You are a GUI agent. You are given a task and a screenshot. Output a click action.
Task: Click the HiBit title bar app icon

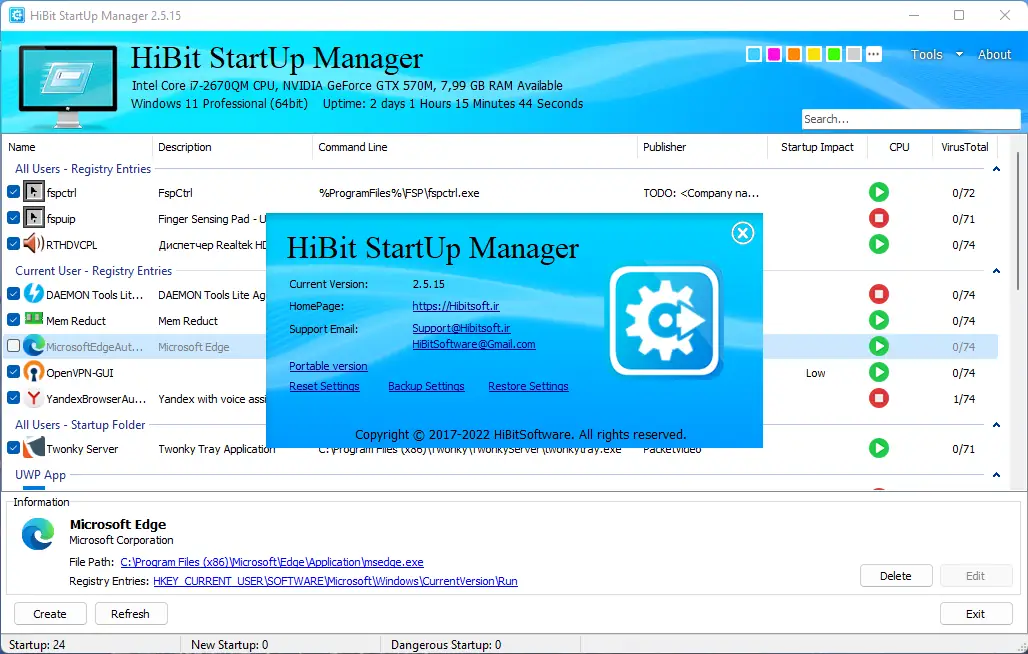[16, 15]
